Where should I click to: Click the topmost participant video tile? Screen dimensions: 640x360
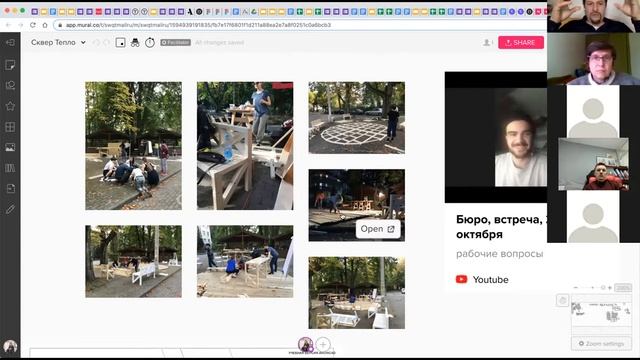click(593, 16)
